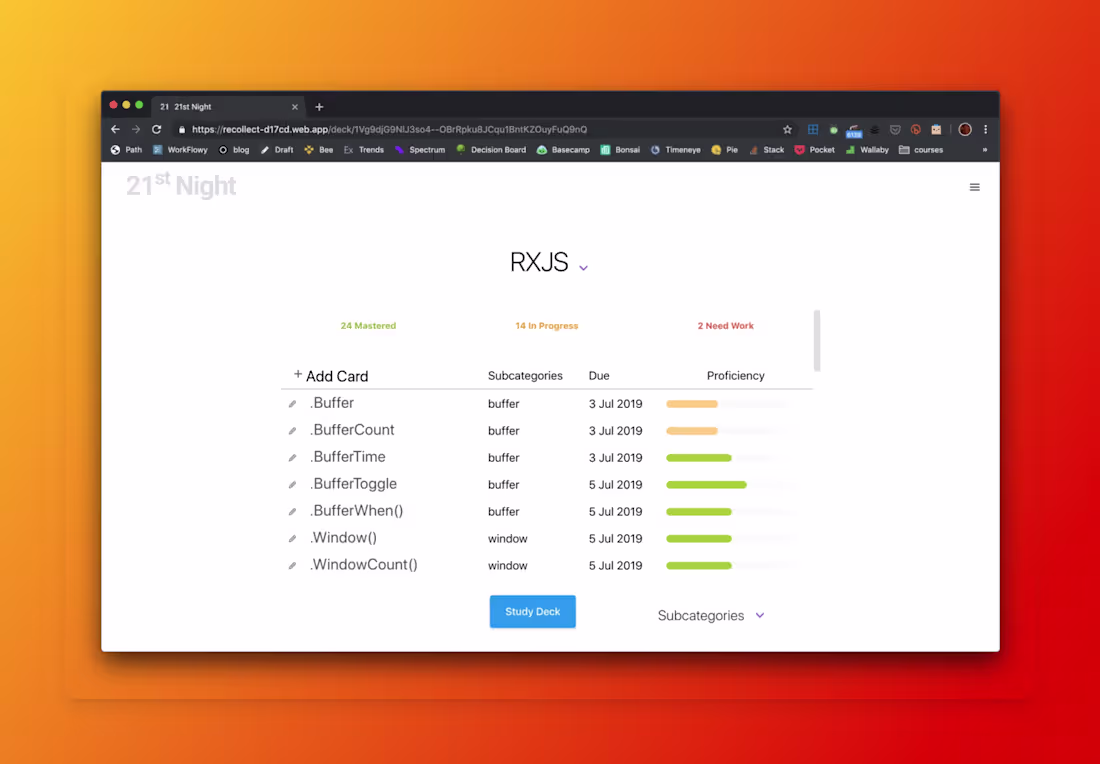Click the 14 In Progress stat
The image size is (1100, 764).
pos(546,326)
